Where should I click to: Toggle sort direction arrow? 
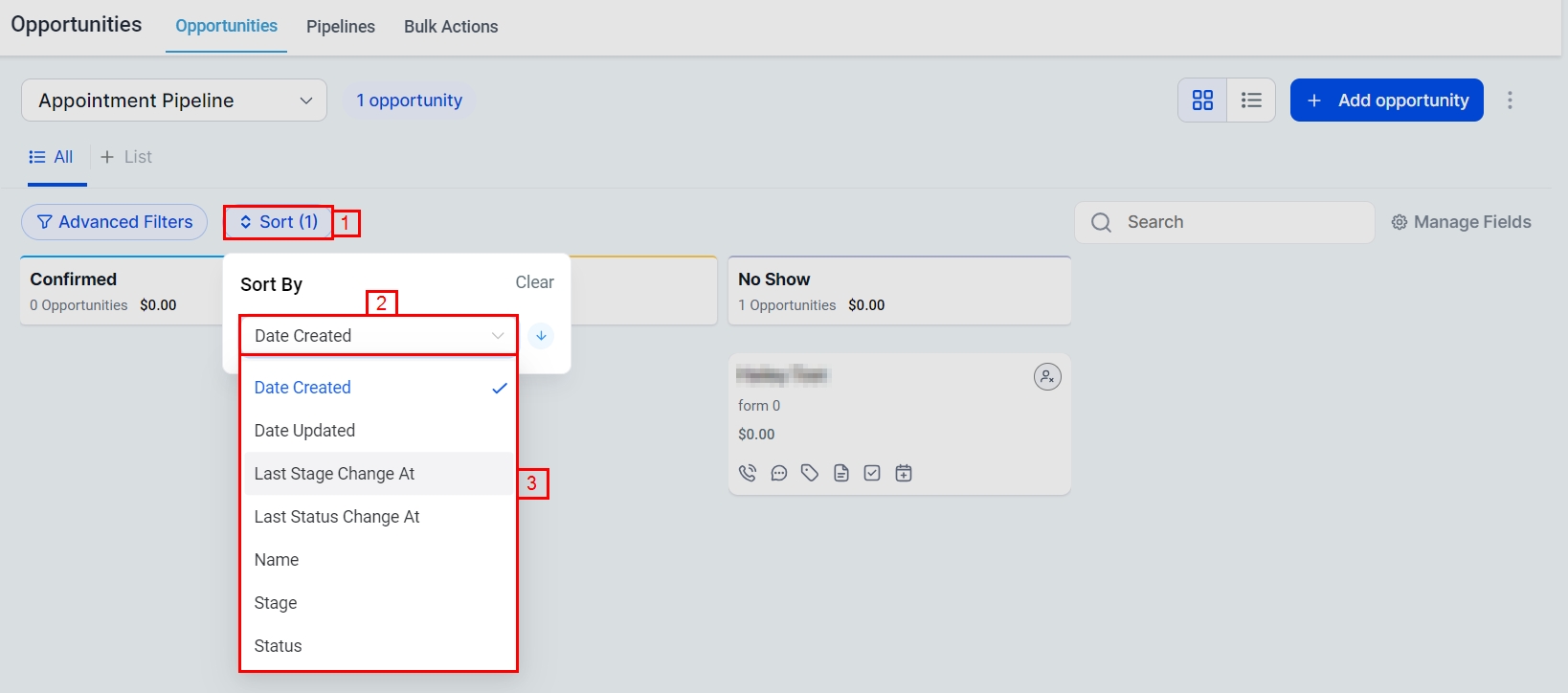click(x=541, y=336)
